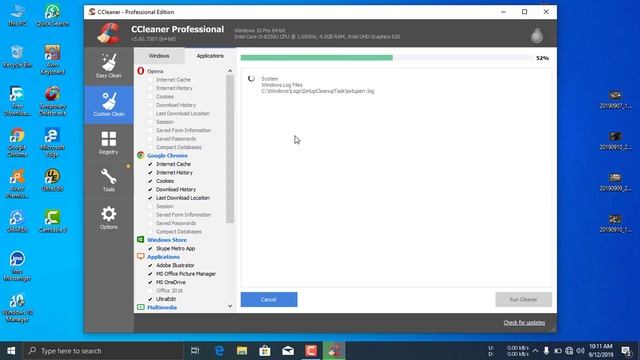Screen dimensions: 640x360
Task: Launch Microsoft Edge from the taskbar
Action: coord(219,351)
